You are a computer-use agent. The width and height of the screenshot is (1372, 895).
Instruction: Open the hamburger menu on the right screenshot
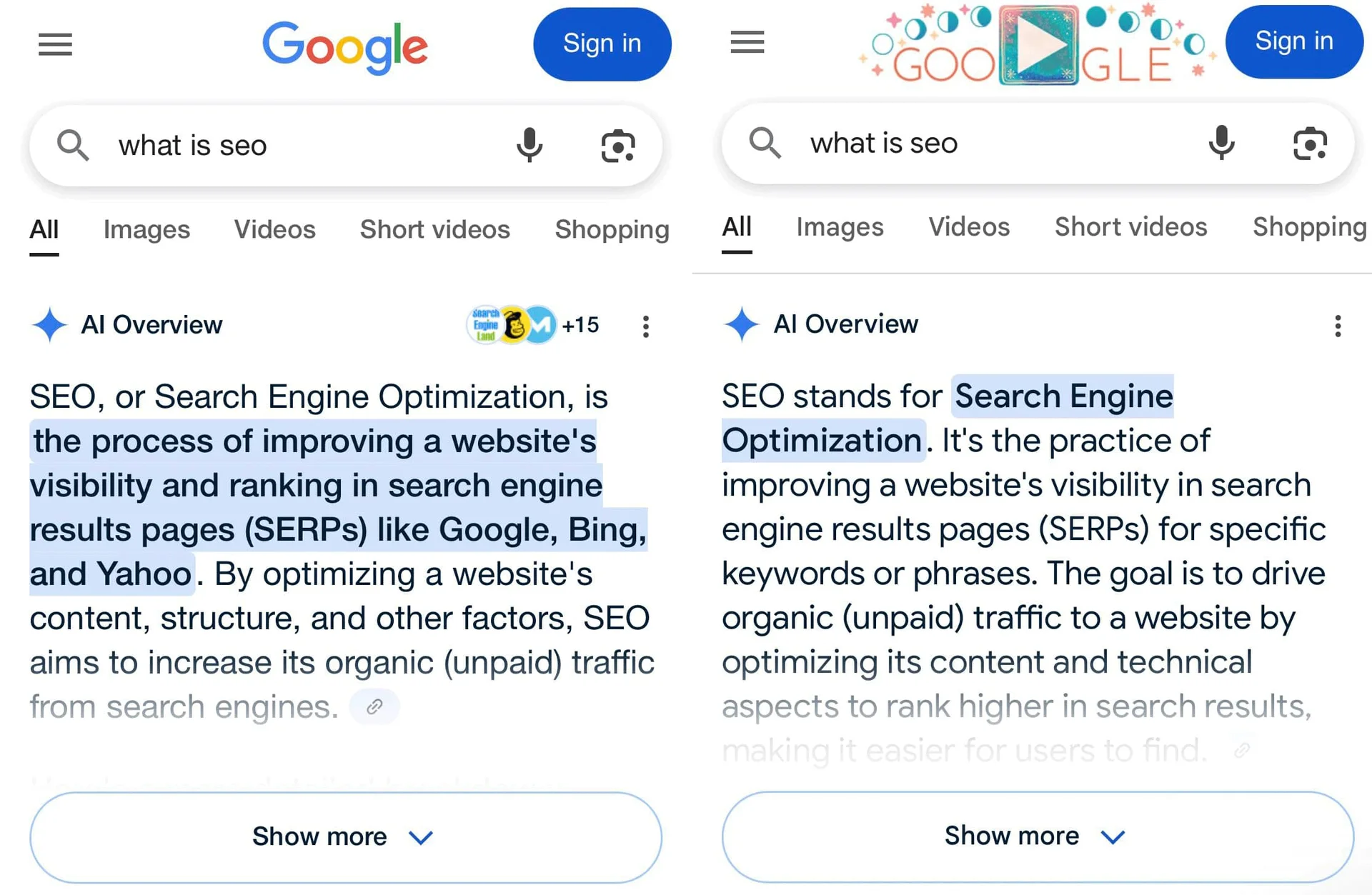coord(747,43)
